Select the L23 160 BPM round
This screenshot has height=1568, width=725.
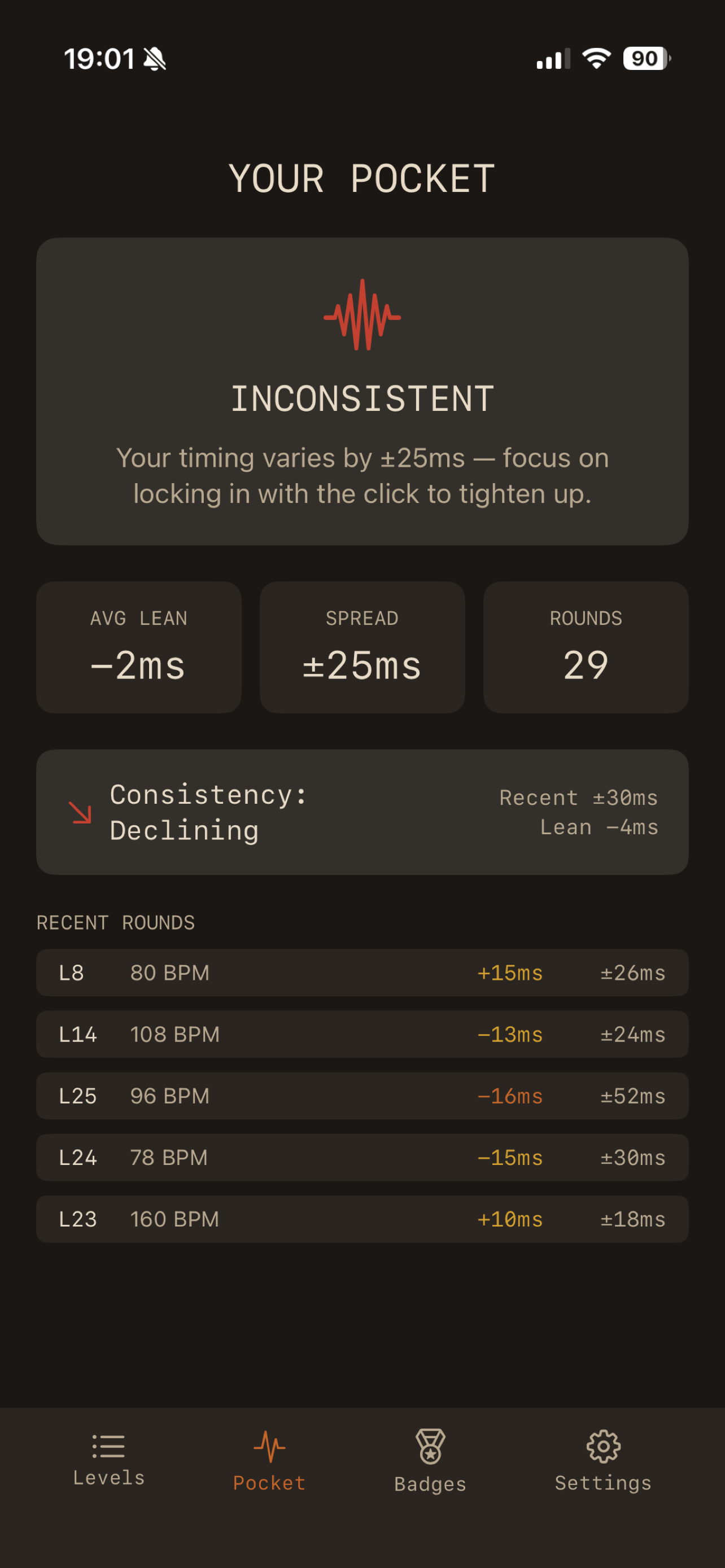(x=362, y=1219)
